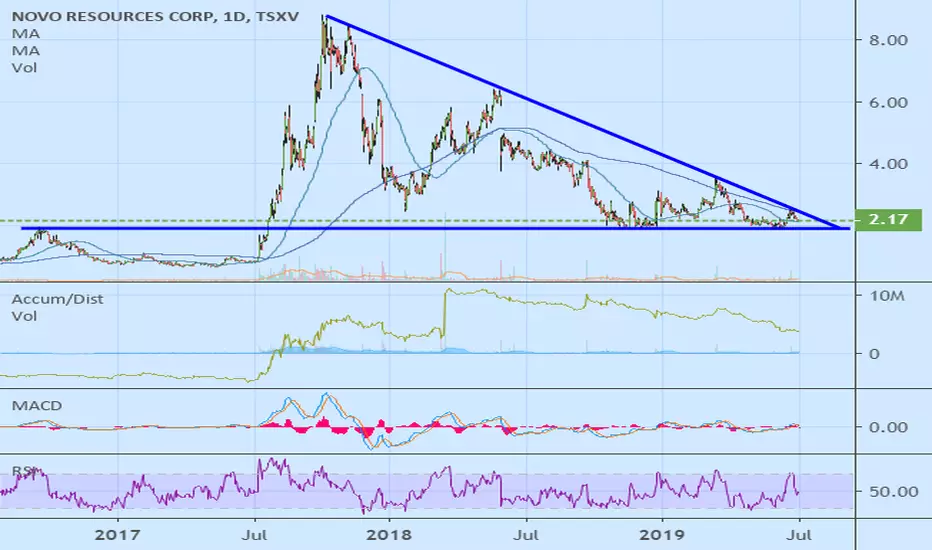Click the 10M Accum/Dist axis label
The width and height of the screenshot is (932, 550).
(x=887, y=296)
